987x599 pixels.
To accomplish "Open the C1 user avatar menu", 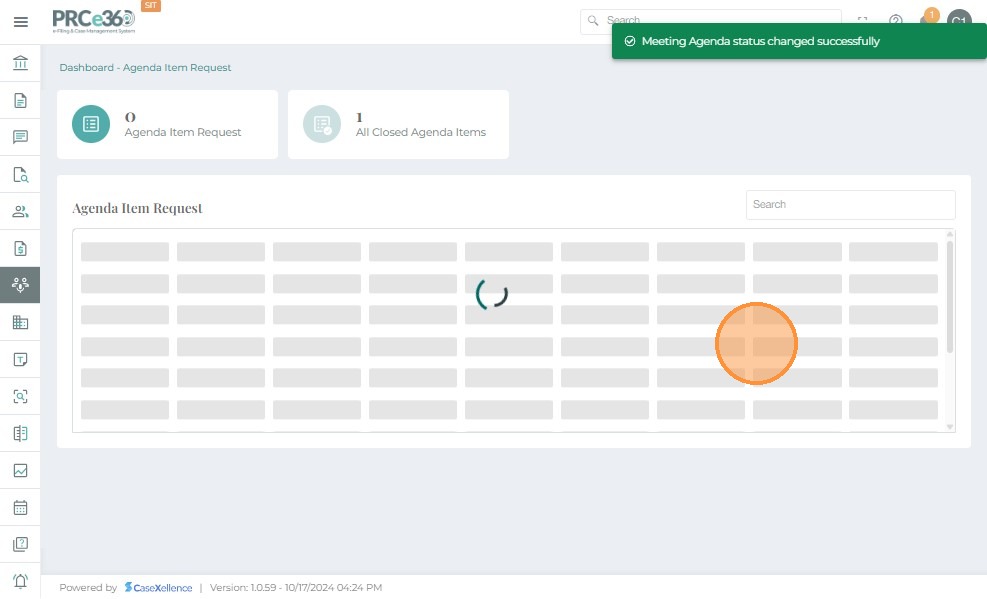I will click(x=959, y=21).
